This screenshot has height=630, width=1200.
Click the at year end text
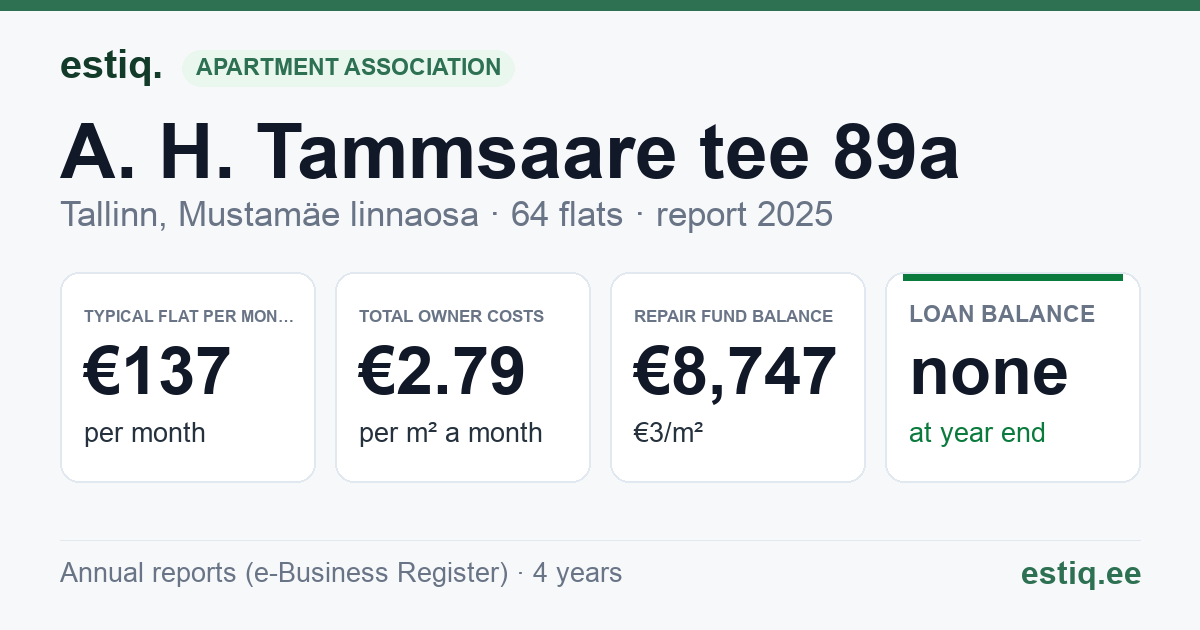[977, 433]
